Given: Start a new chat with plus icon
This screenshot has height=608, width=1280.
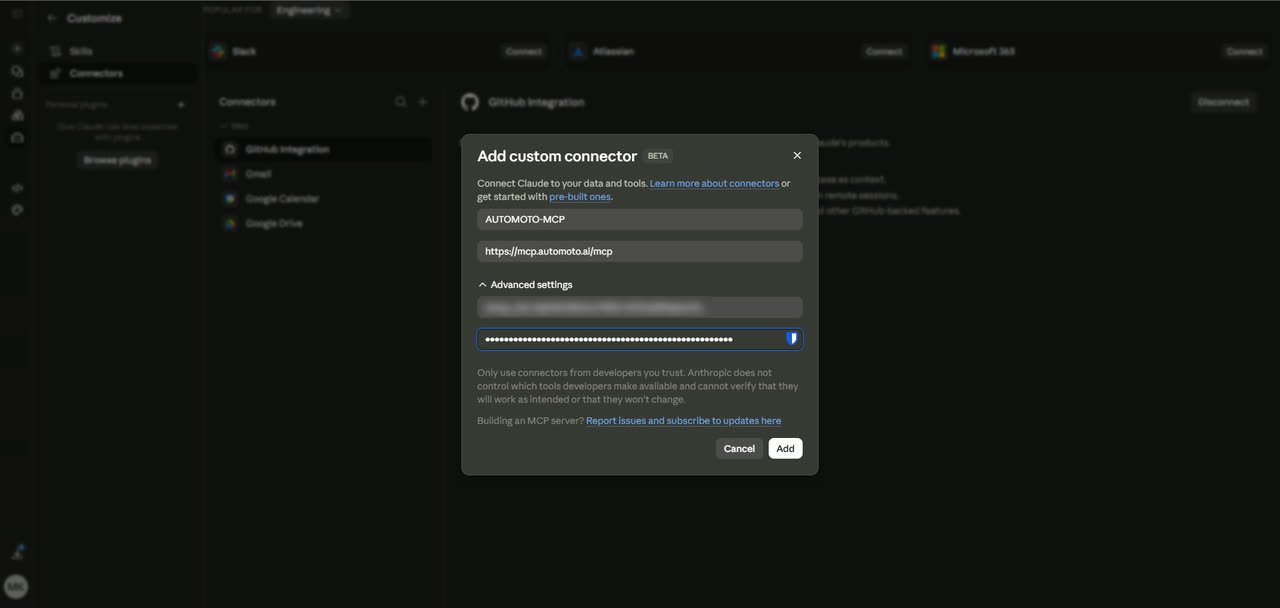Looking at the screenshot, I should click(17, 49).
